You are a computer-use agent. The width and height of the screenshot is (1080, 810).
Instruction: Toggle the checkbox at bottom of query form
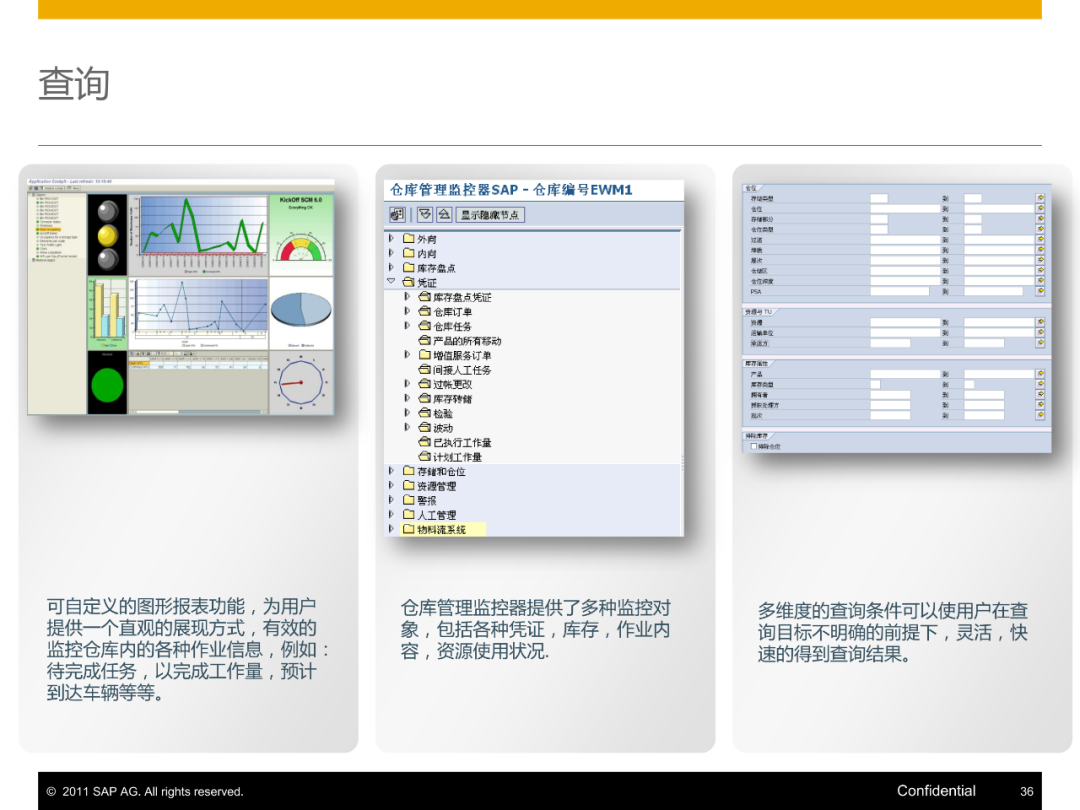pyautogui.click(x=754, y=446)
